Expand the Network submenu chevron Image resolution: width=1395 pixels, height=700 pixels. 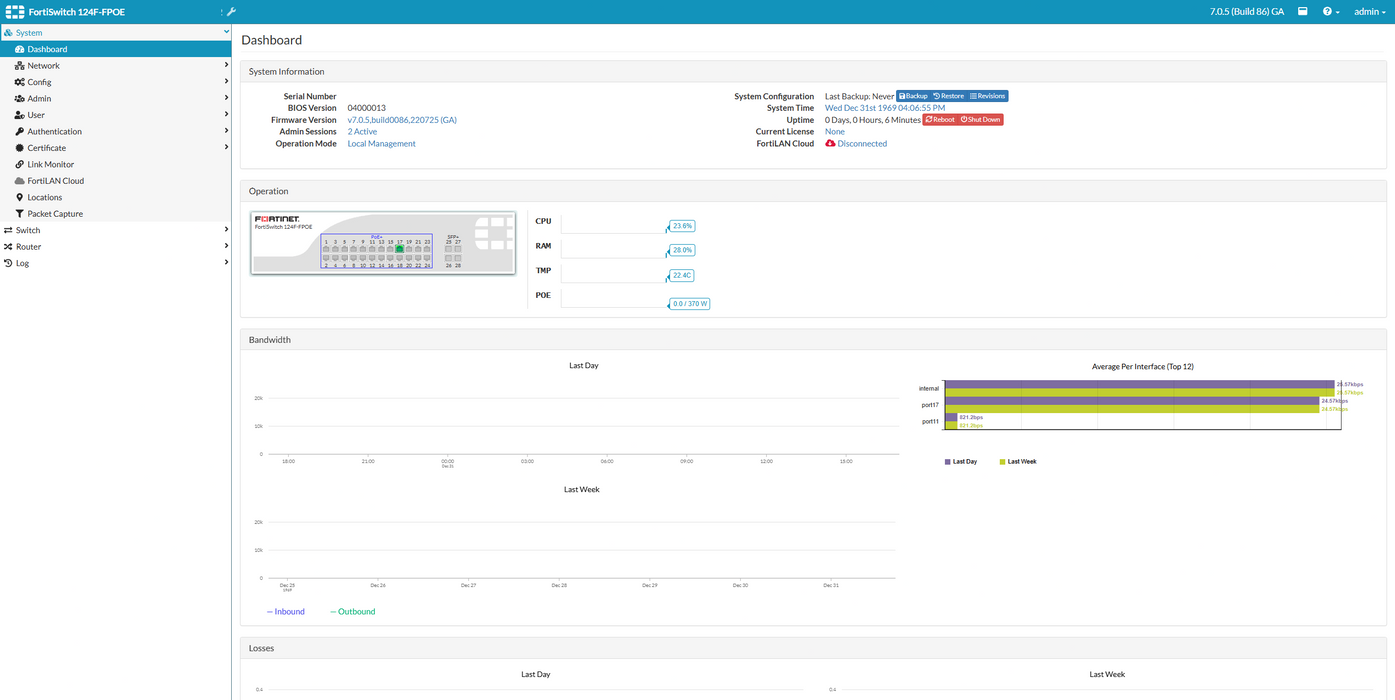227,66
